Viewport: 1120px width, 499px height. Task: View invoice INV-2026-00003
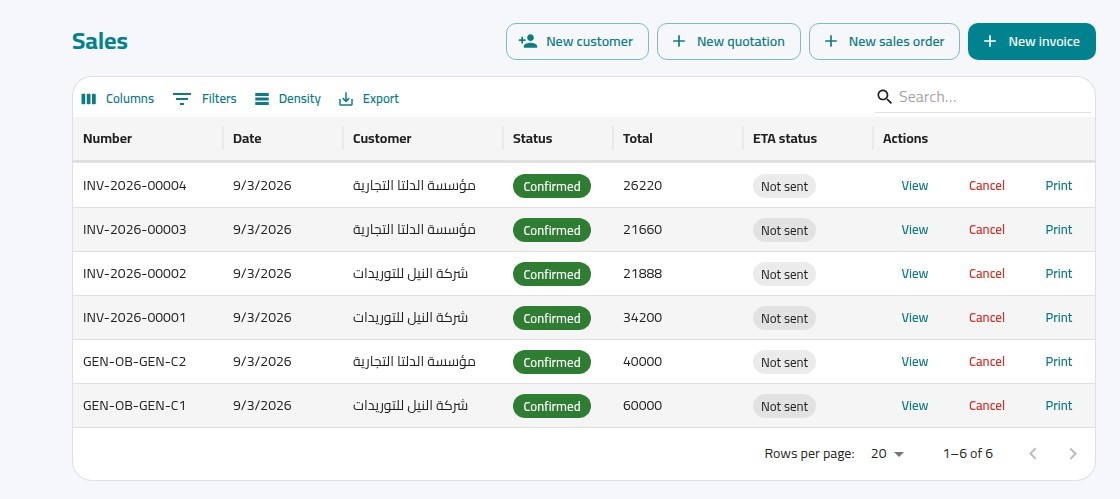914,230
